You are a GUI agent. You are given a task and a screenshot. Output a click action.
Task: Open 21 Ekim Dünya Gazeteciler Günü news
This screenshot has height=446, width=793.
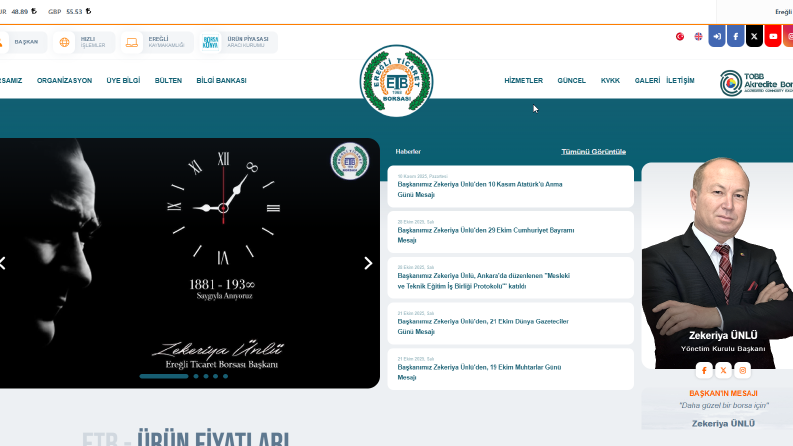point(510,323)
